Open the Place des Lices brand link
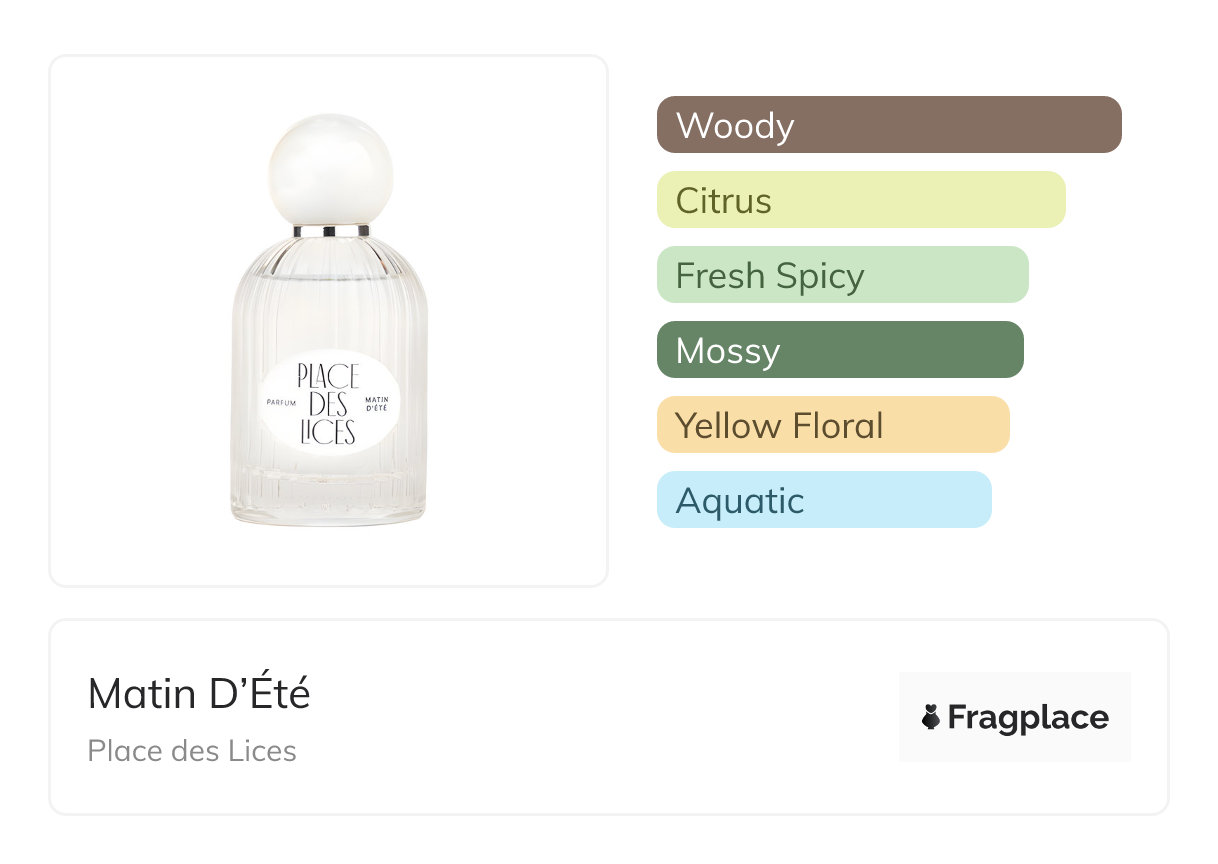 coord(192,751)
